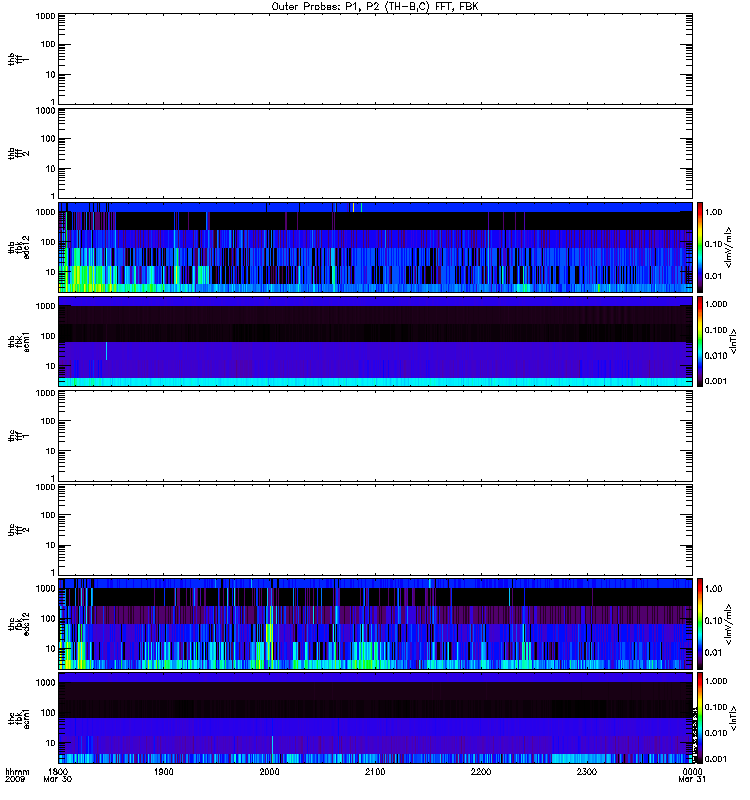Click the "2009" year label
This screenshot has width=750, height=800.
click(x=15, y=779)
